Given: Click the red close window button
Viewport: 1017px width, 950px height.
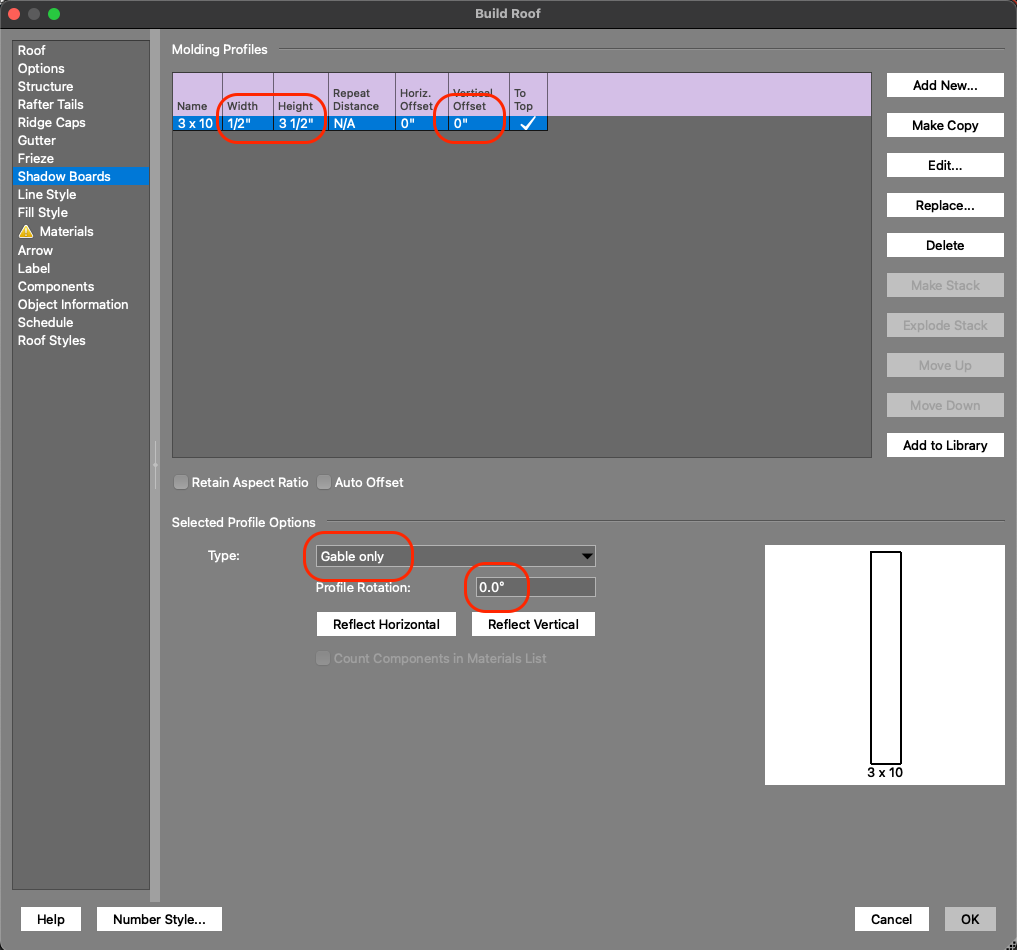Looking at the screenshot, I should 14,14.
